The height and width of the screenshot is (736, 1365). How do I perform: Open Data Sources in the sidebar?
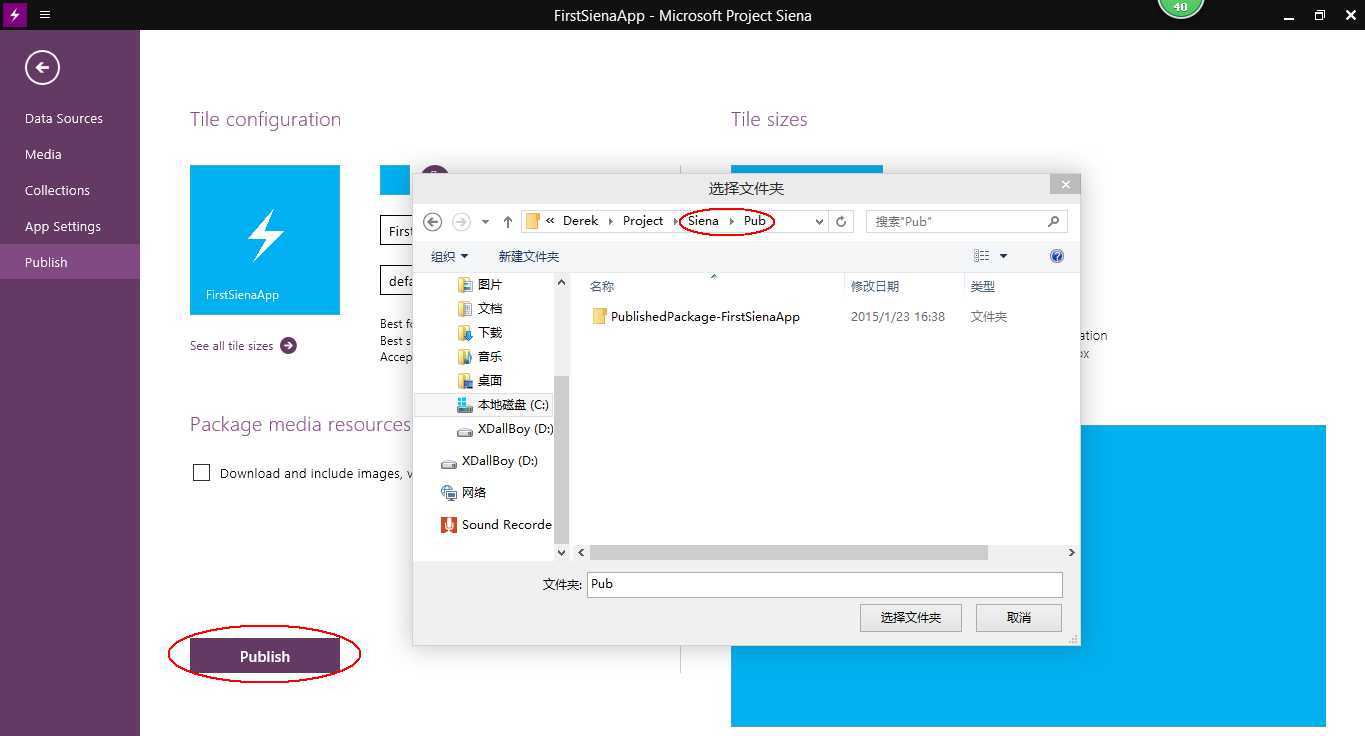click(x=64, y=118)
